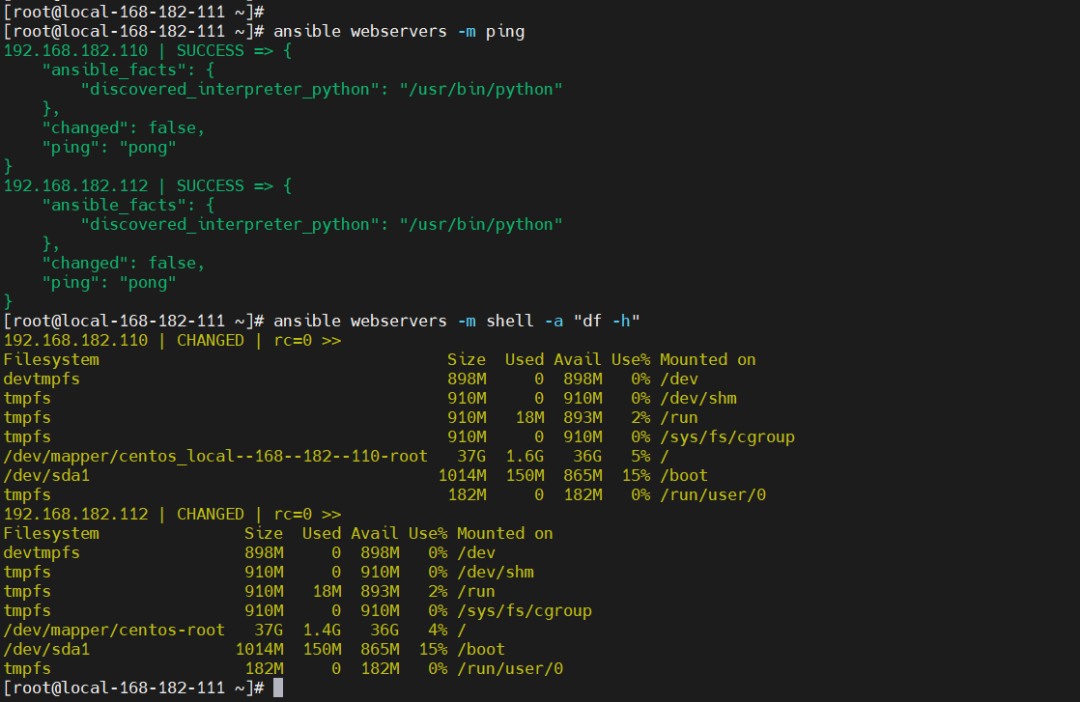Click '/boot' mount under 192.168.182.110
This screenshot has width=1080, height=702.
tap(684, 475)
